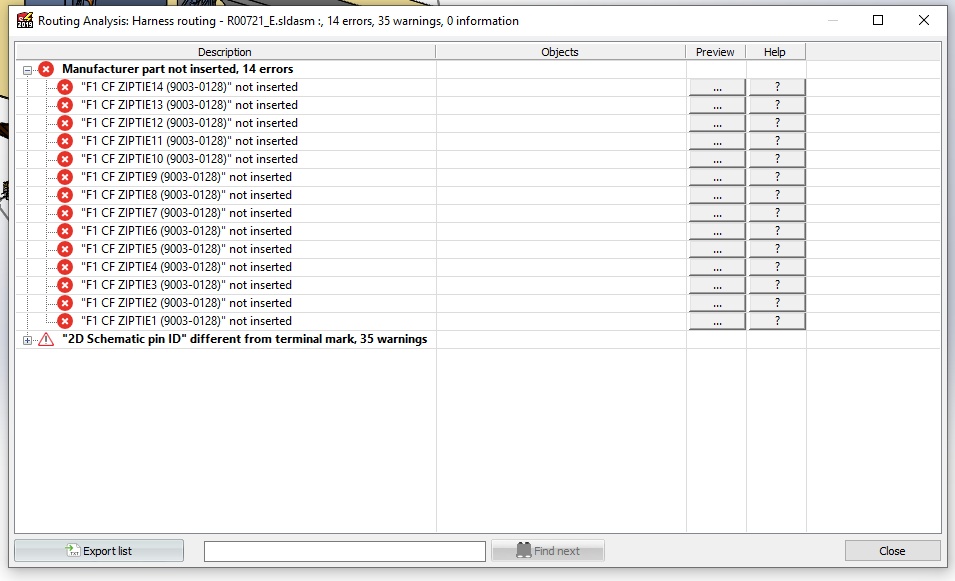Focus the search text field
955x581 pixels.
click(x=345, y=551)
